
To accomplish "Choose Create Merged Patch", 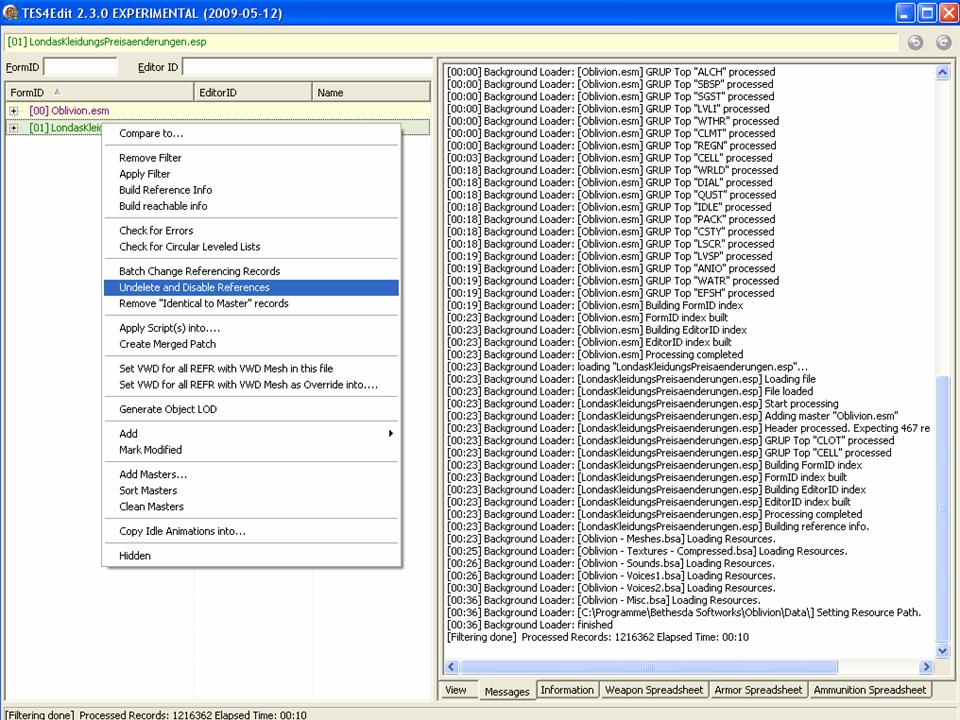I will 251,344.
